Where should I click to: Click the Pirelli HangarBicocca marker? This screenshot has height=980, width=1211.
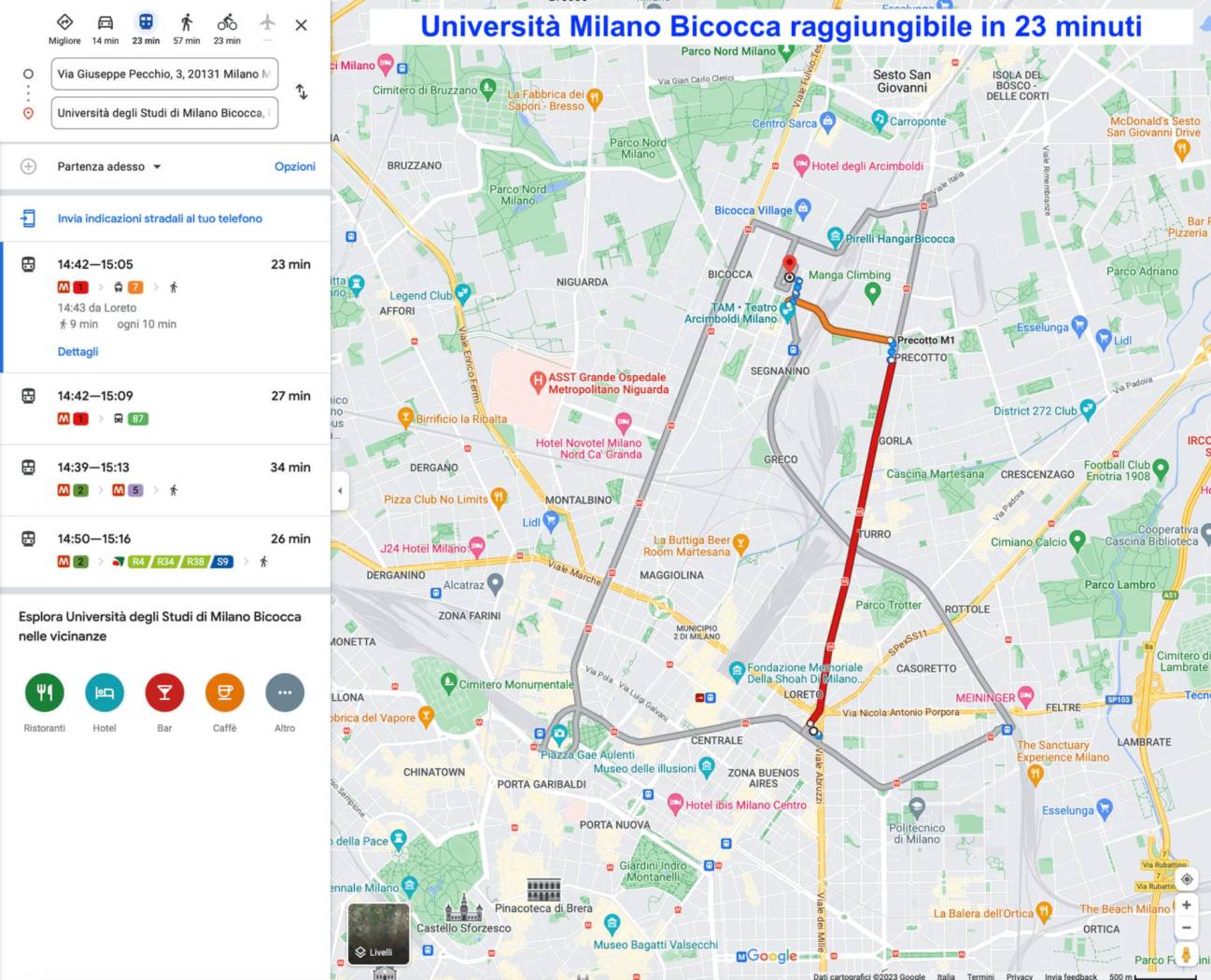(836, 237)
